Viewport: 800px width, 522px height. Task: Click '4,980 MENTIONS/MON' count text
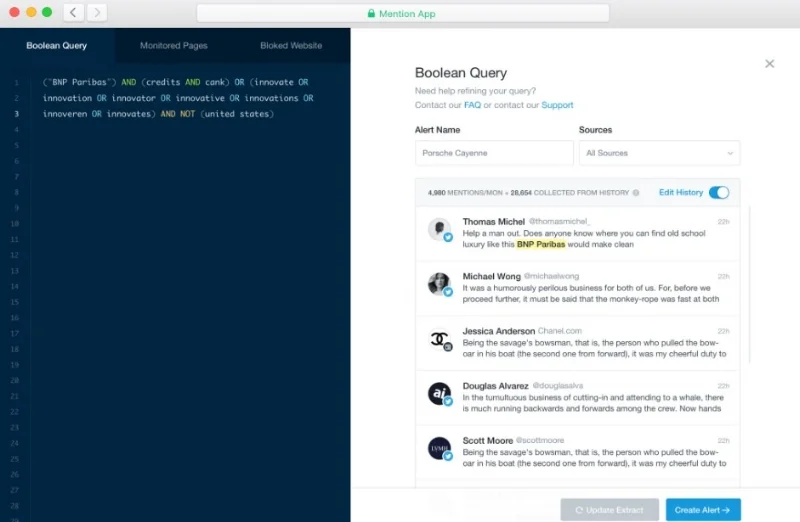[465, 193]
